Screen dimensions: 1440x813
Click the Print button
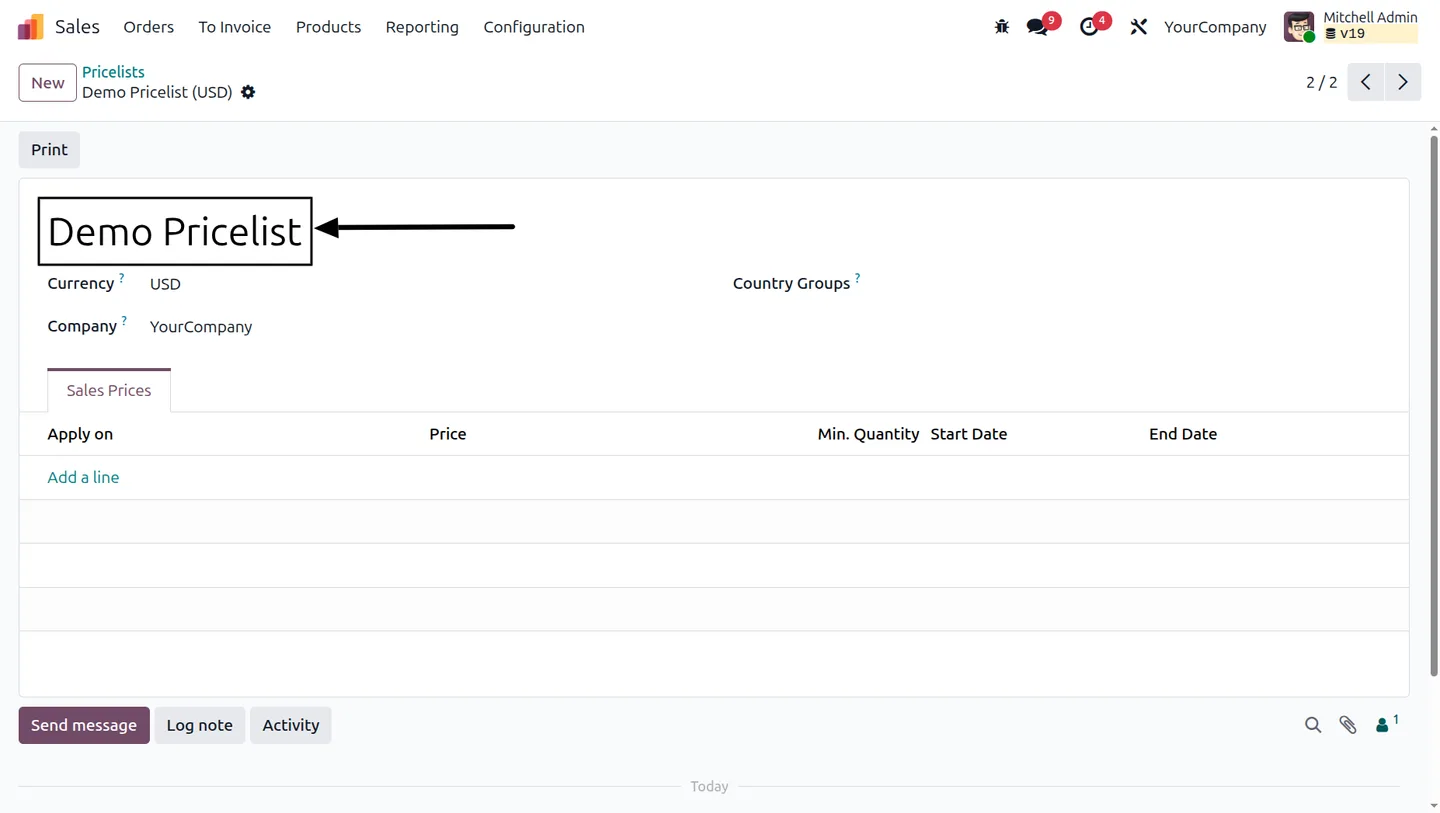pos(49,150)
